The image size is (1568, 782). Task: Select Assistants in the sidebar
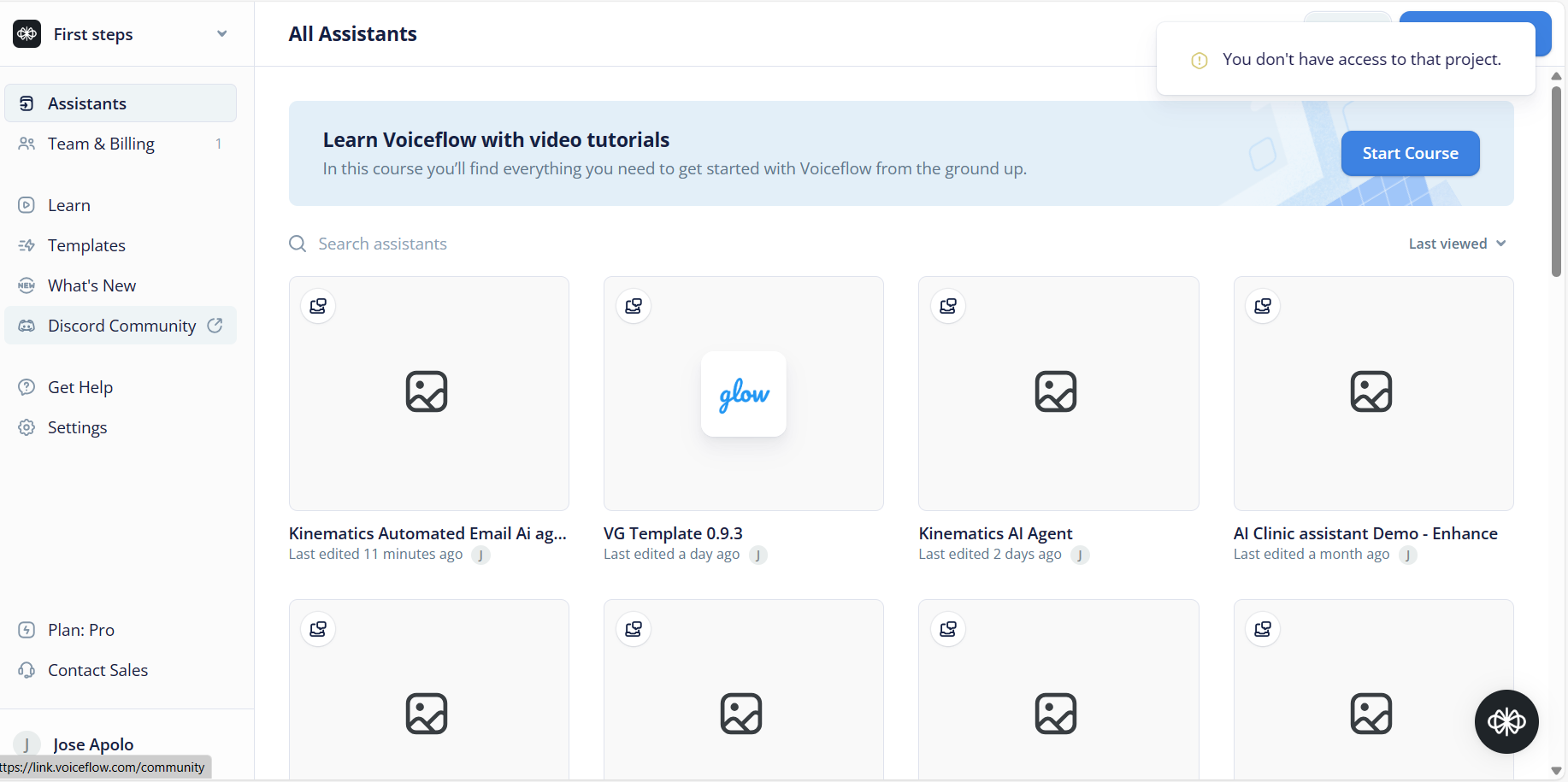pyautogui.click(x=121, y=103)
